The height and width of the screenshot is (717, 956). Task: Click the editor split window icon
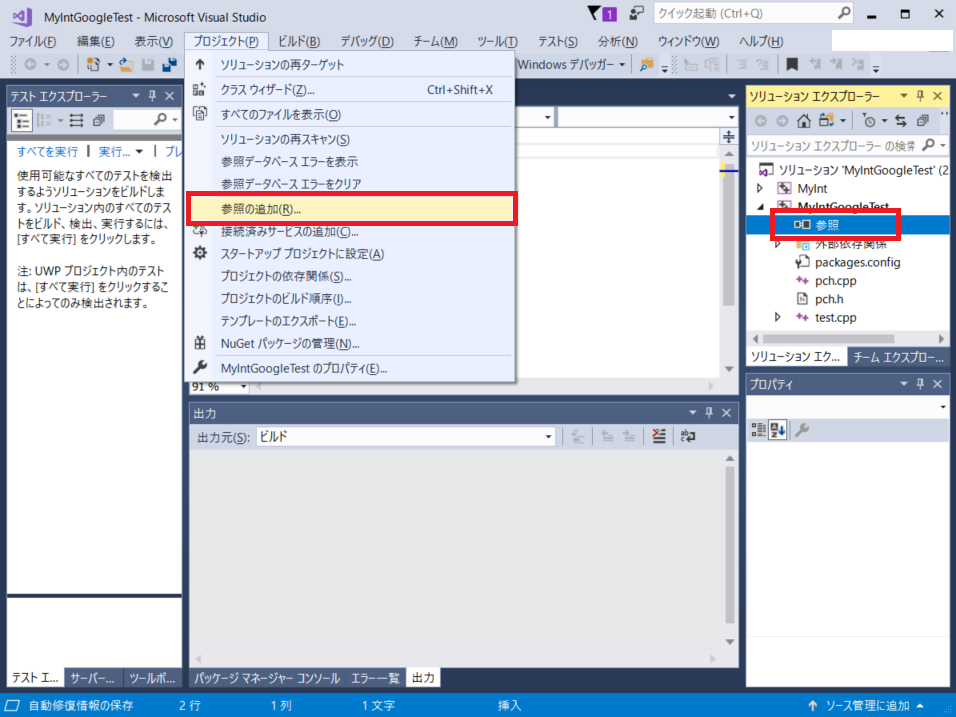[x=729, y=137]
